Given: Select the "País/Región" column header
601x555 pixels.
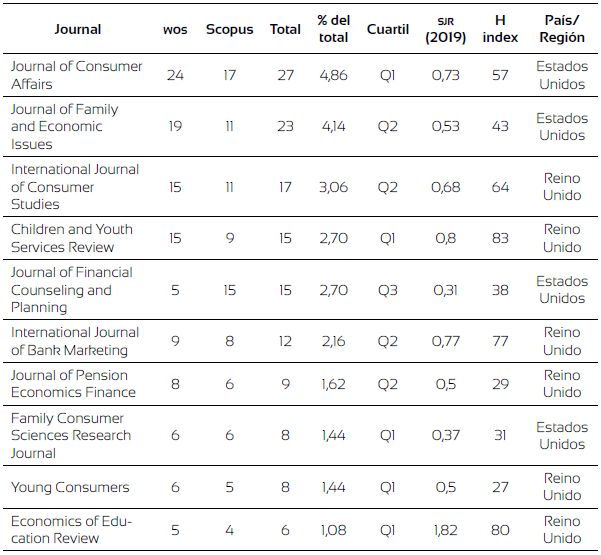Looking at the screenshot, I should (562, 29).
